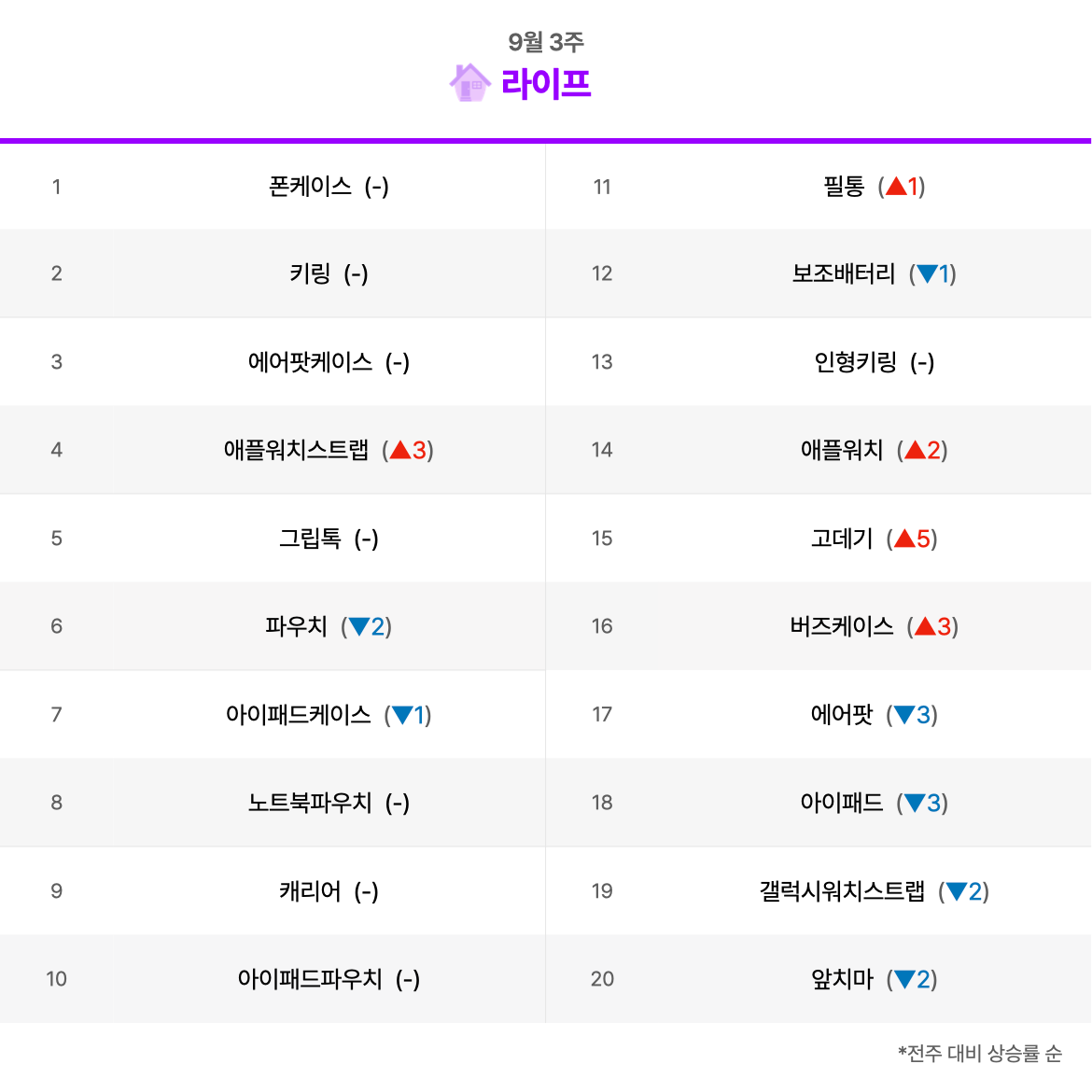Image resolution: width=1092 pixels, height=1092 pixels.
Task: Open the 그립톡 ranking entry
Action: coord(311,539)
